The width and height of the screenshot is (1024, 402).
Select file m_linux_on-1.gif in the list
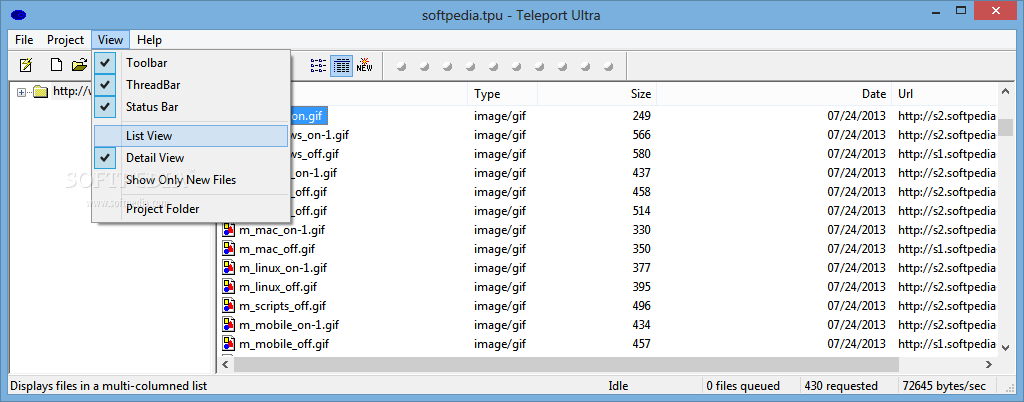coord(283,268)
